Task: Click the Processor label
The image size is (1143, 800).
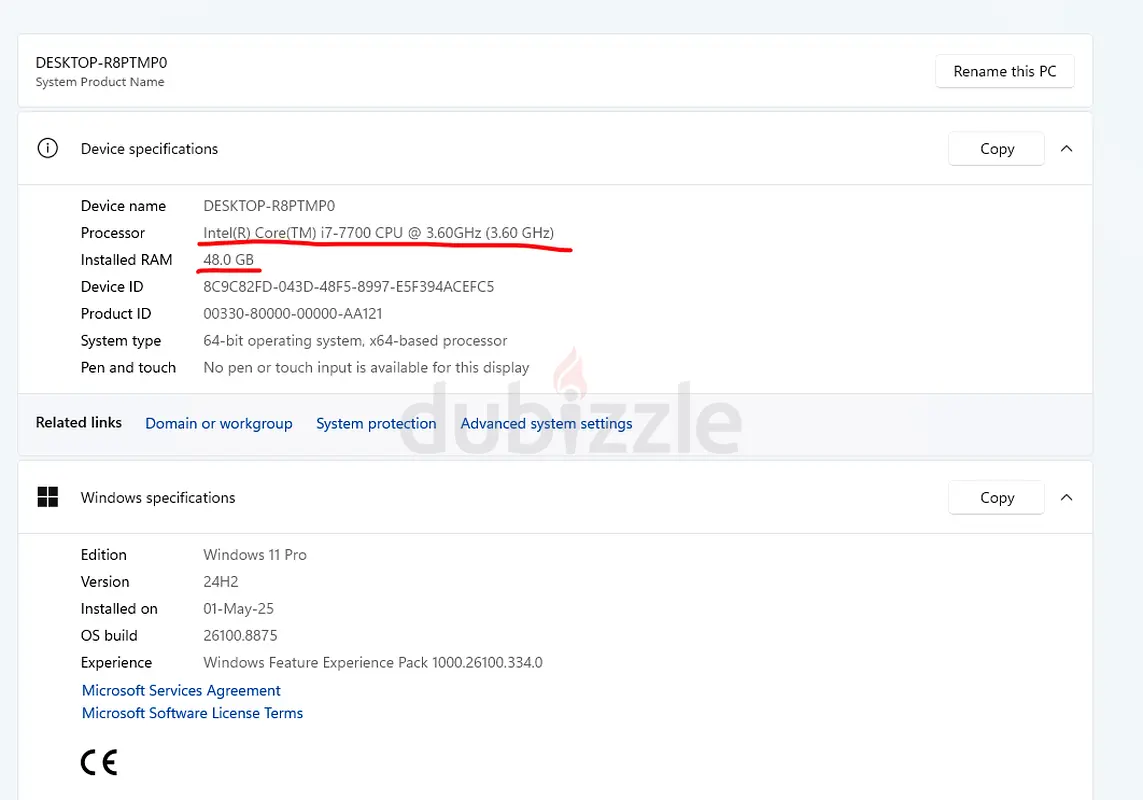Action: 113,233
